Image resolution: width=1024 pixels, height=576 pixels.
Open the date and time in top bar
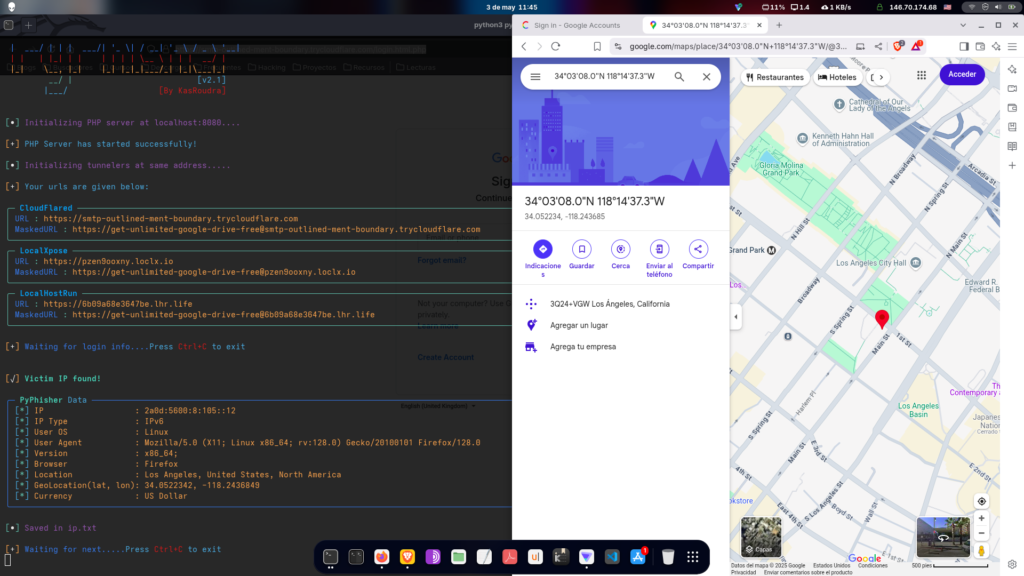coord(511,7)
